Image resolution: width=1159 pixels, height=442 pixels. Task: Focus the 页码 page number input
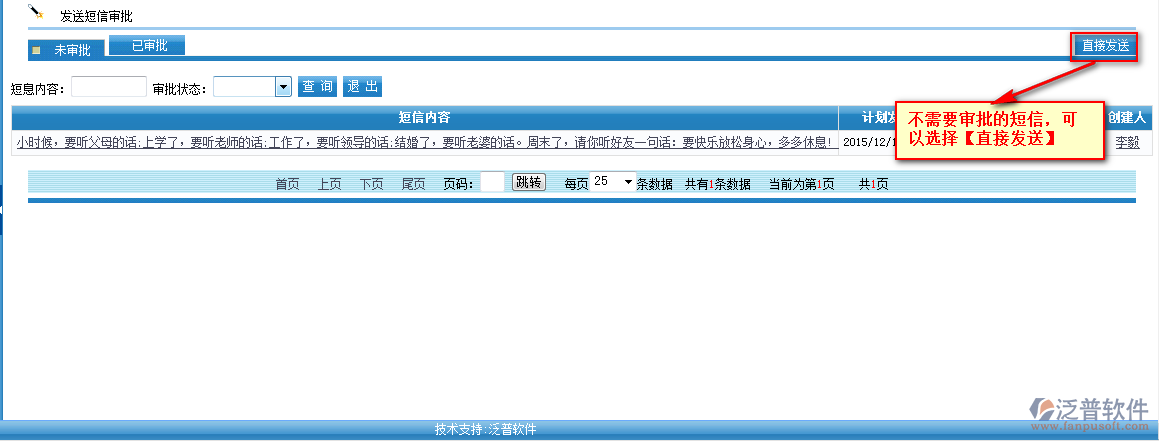[492, 182]
